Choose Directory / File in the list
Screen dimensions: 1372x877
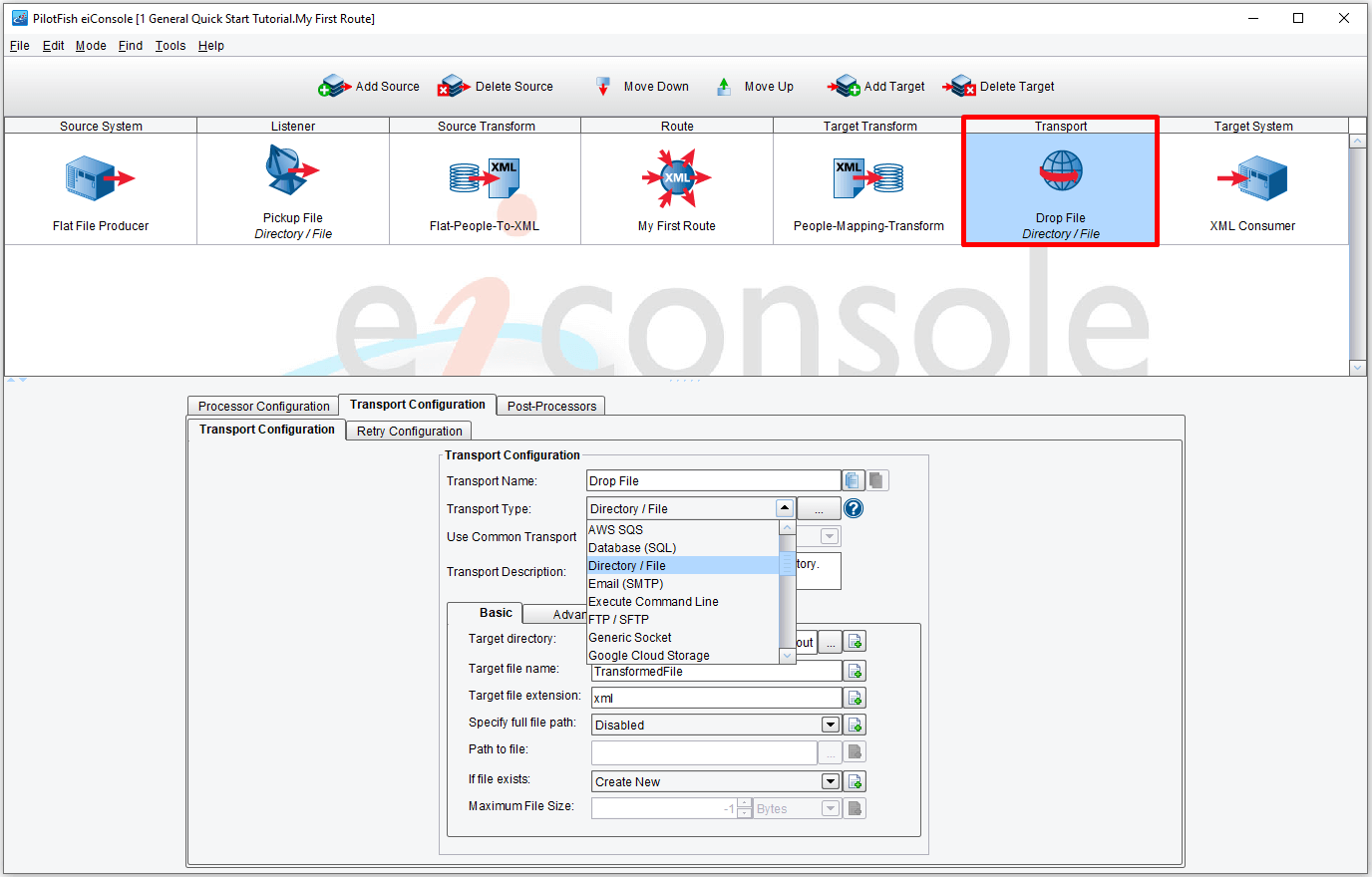(x=683, y=566)
